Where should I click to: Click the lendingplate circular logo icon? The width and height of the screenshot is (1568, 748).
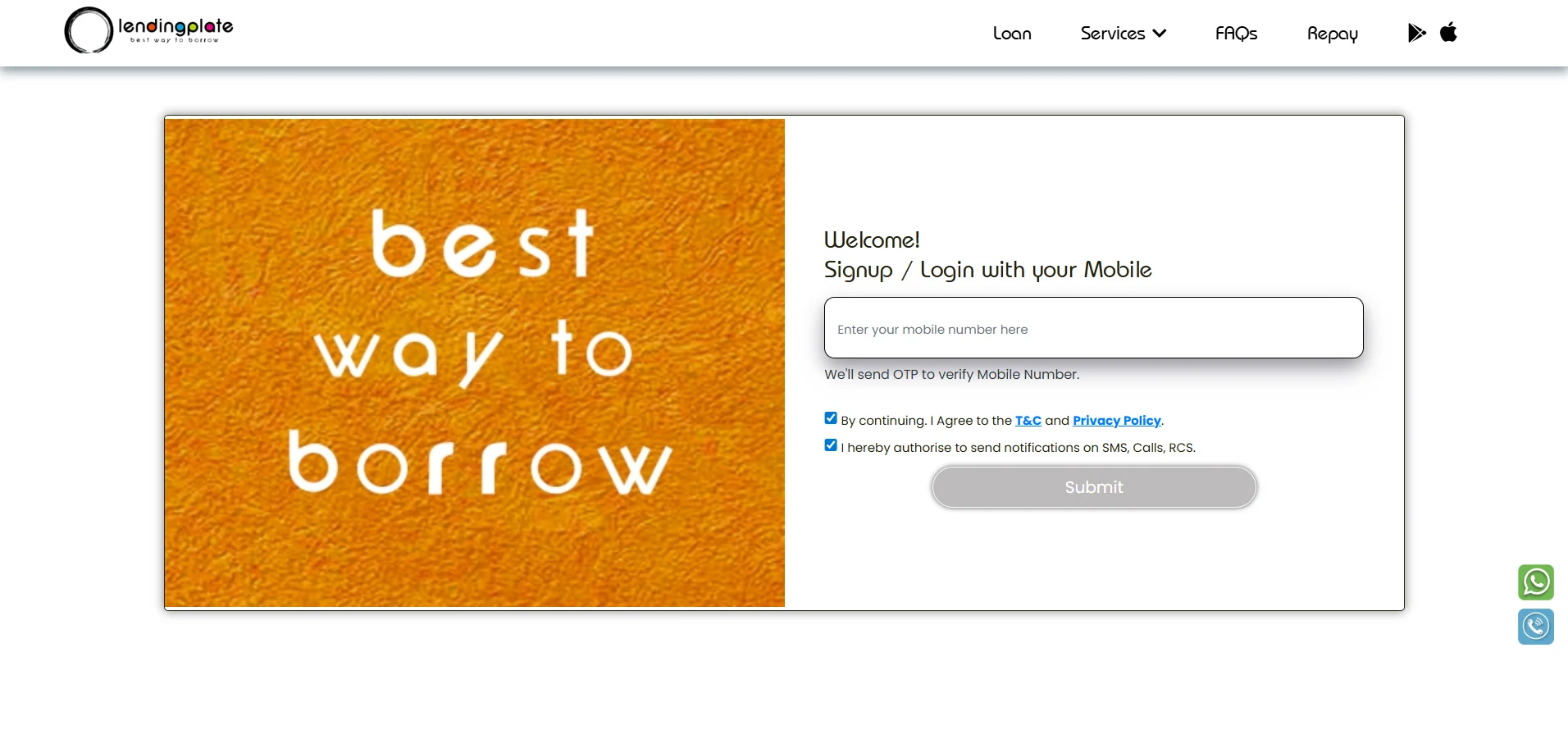pos(89,30)
